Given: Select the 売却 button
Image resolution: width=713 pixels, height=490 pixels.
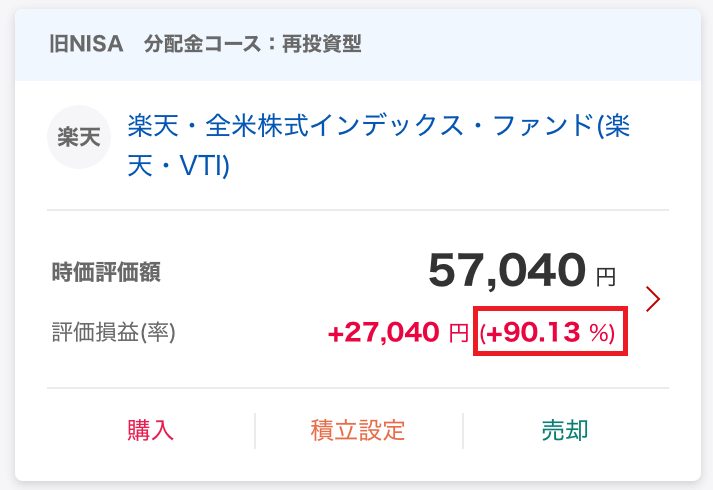Looking at the screenshot, I should [x=565, y=430].
